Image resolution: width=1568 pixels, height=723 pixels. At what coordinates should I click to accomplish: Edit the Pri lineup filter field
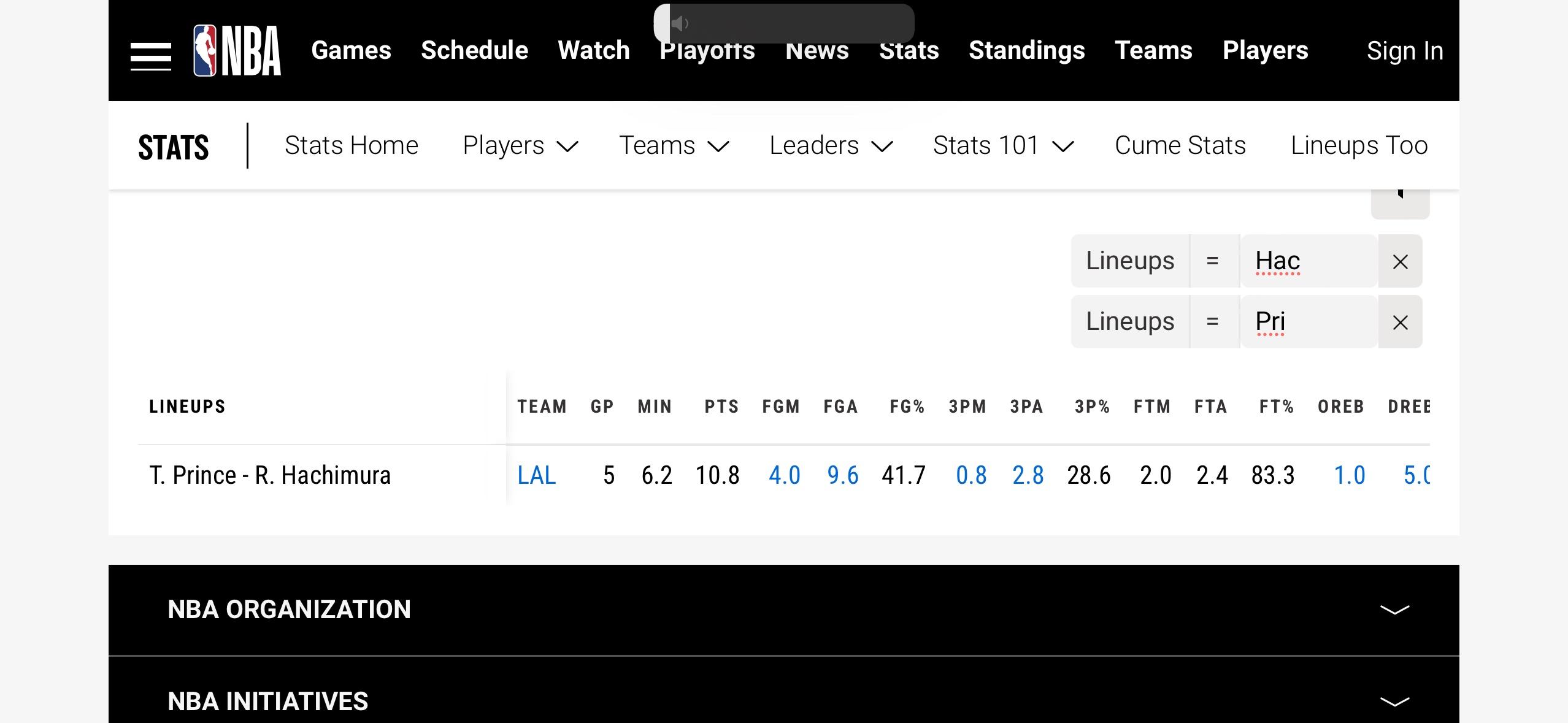point(1308,322)
